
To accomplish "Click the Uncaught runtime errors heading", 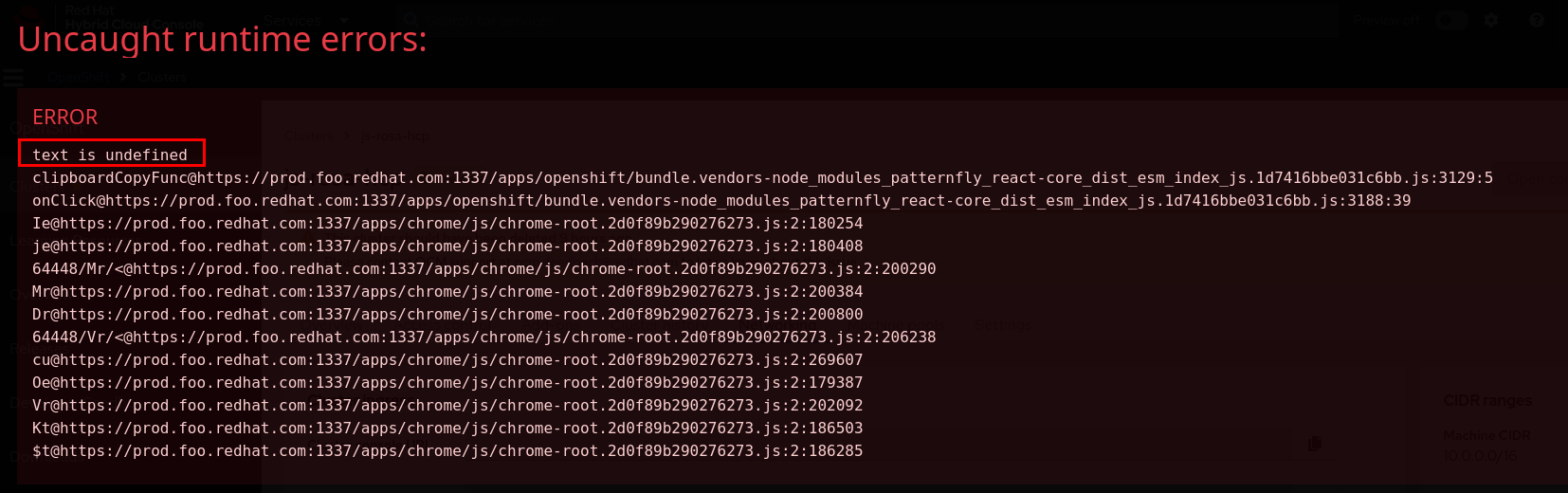I will point(222,40).
